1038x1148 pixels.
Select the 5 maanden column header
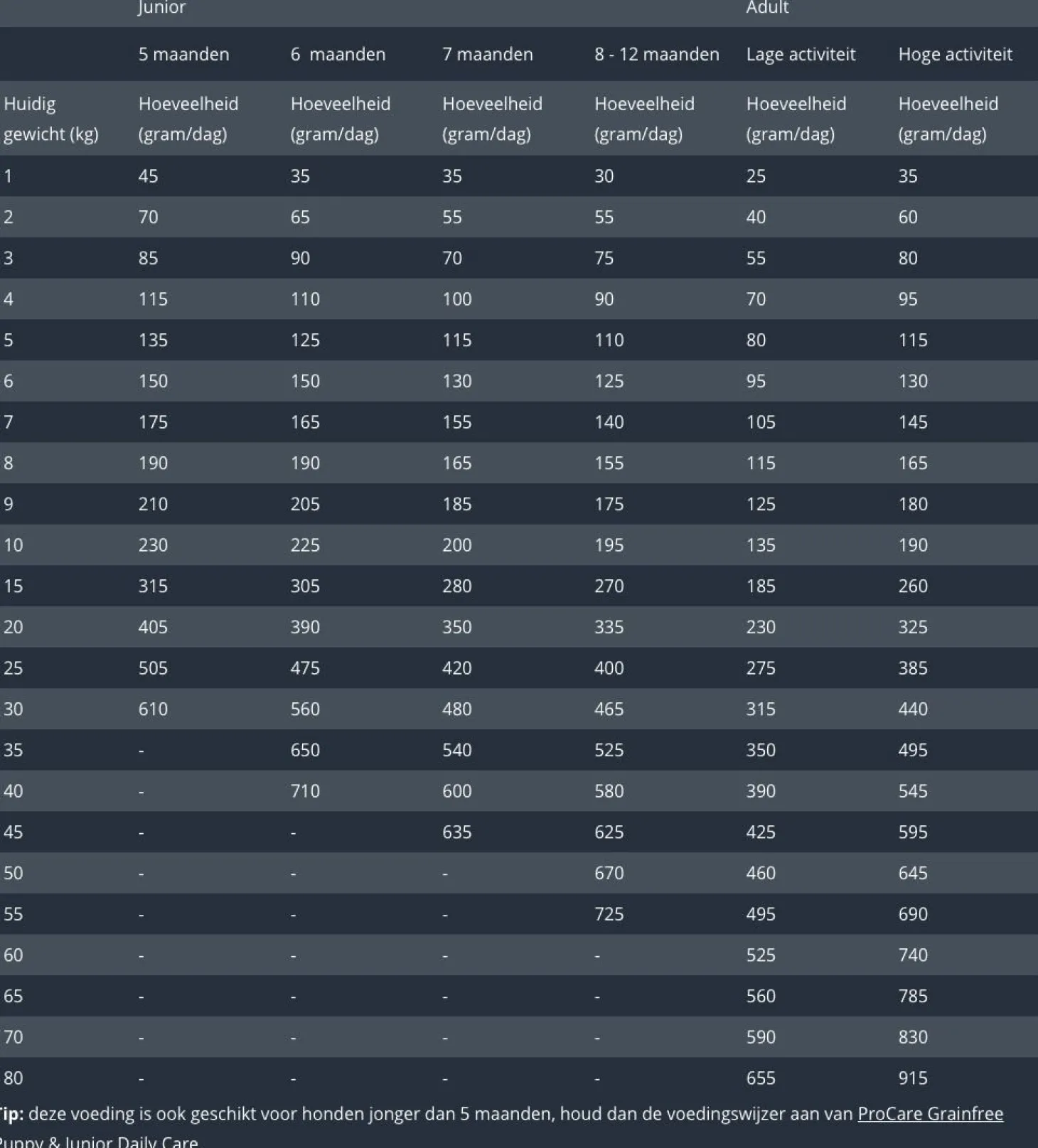coord(183,54)
